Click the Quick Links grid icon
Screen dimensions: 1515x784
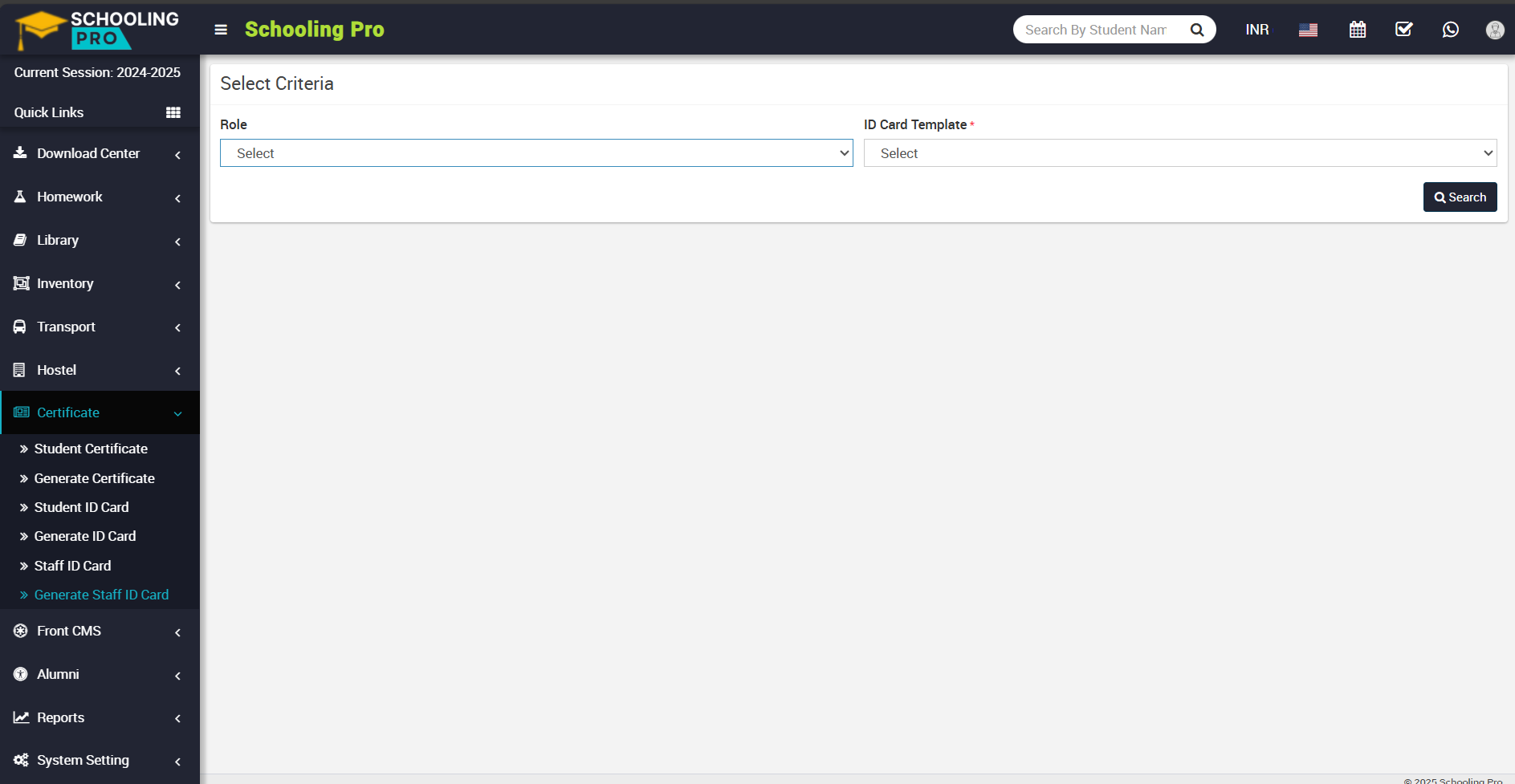[x=173, y=112]
